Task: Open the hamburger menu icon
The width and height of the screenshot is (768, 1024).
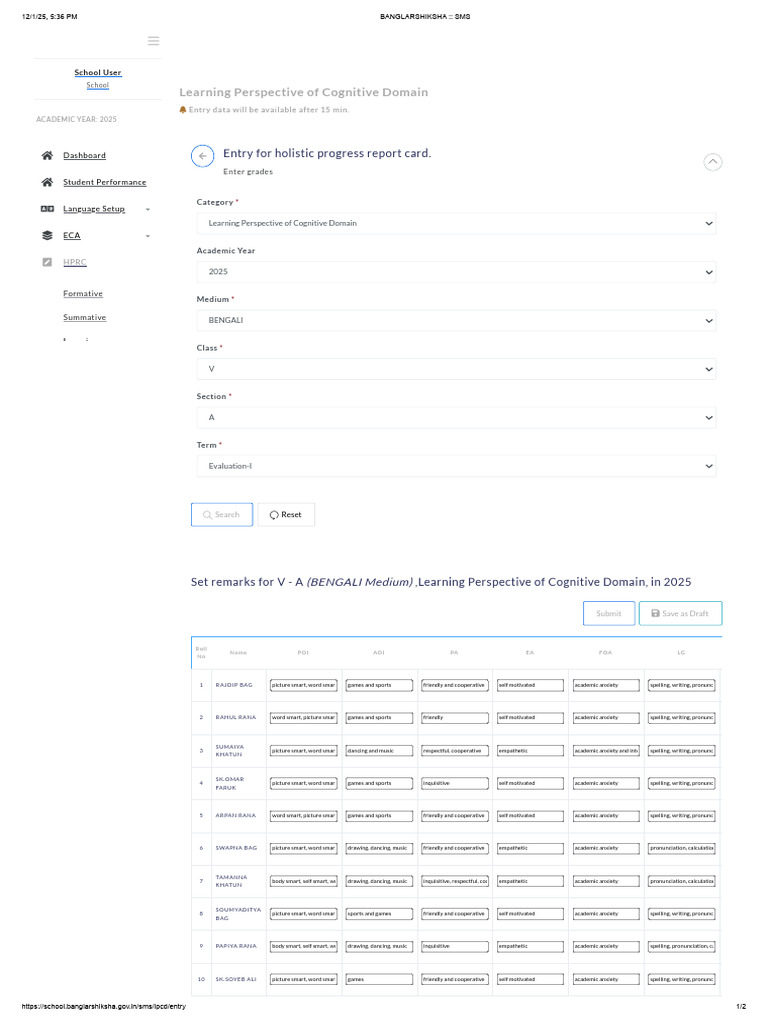Action: [x=153, y=41]
